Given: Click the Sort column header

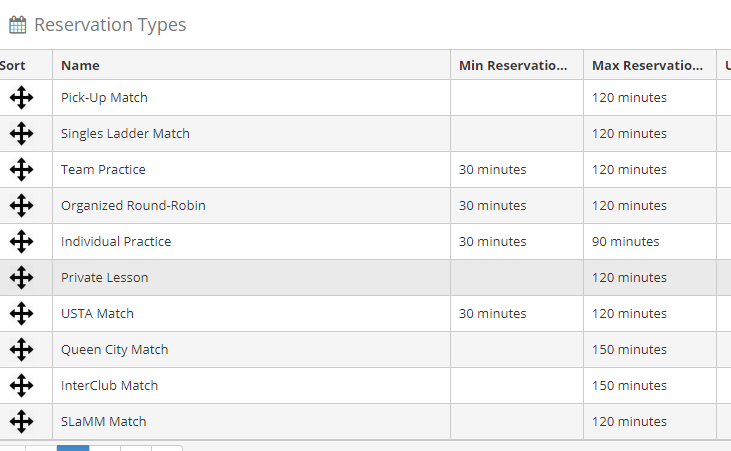Looking at the screenshot, I should [x=13, y=65].
